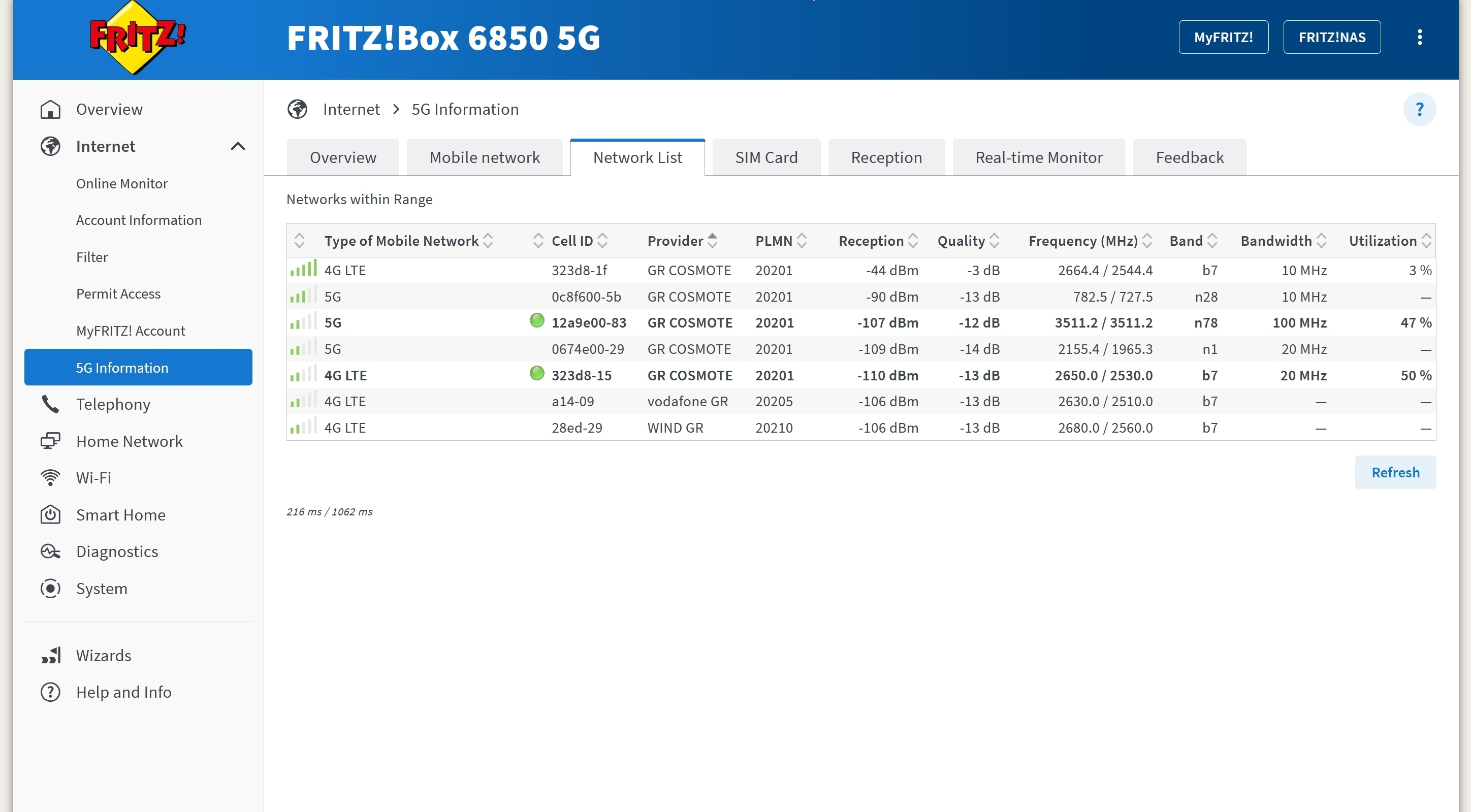Sort by the first signal strength column
Viewport: 1471px width, 812px height.
(299, 241)
